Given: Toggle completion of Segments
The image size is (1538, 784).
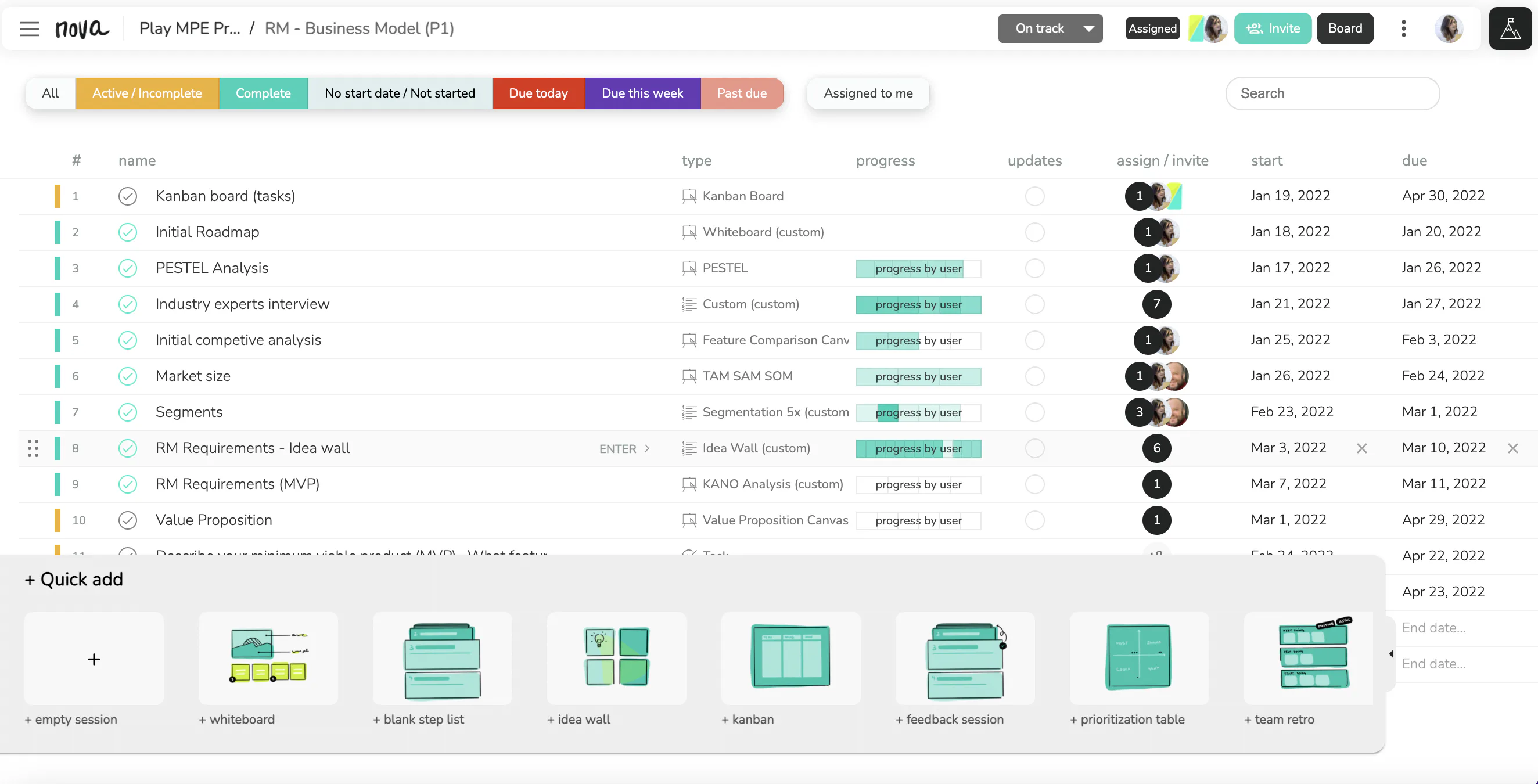Looking at the screenshot, I should (x=127, y=412).
